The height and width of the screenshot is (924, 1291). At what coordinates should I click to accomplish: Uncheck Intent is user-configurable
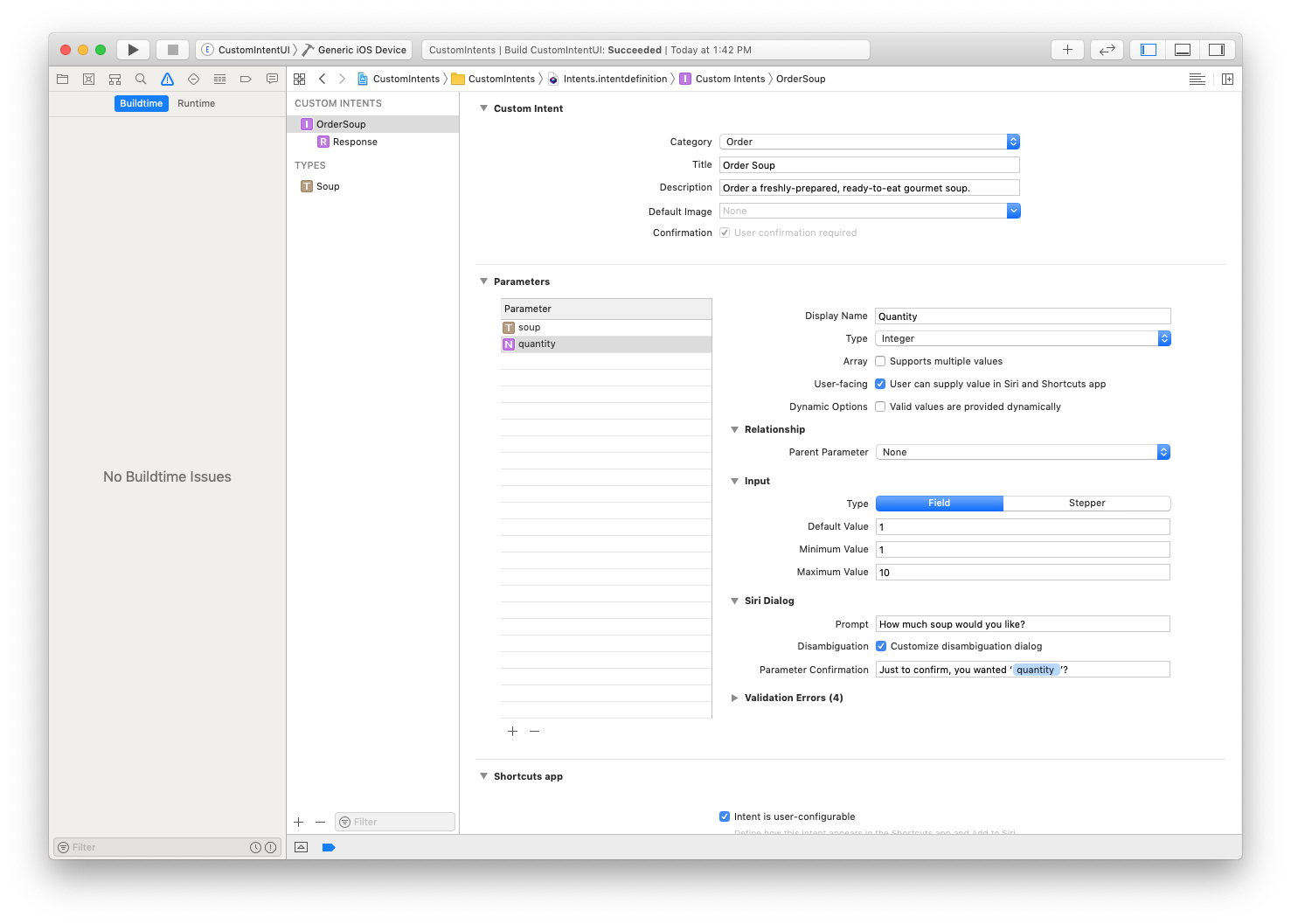725,816
